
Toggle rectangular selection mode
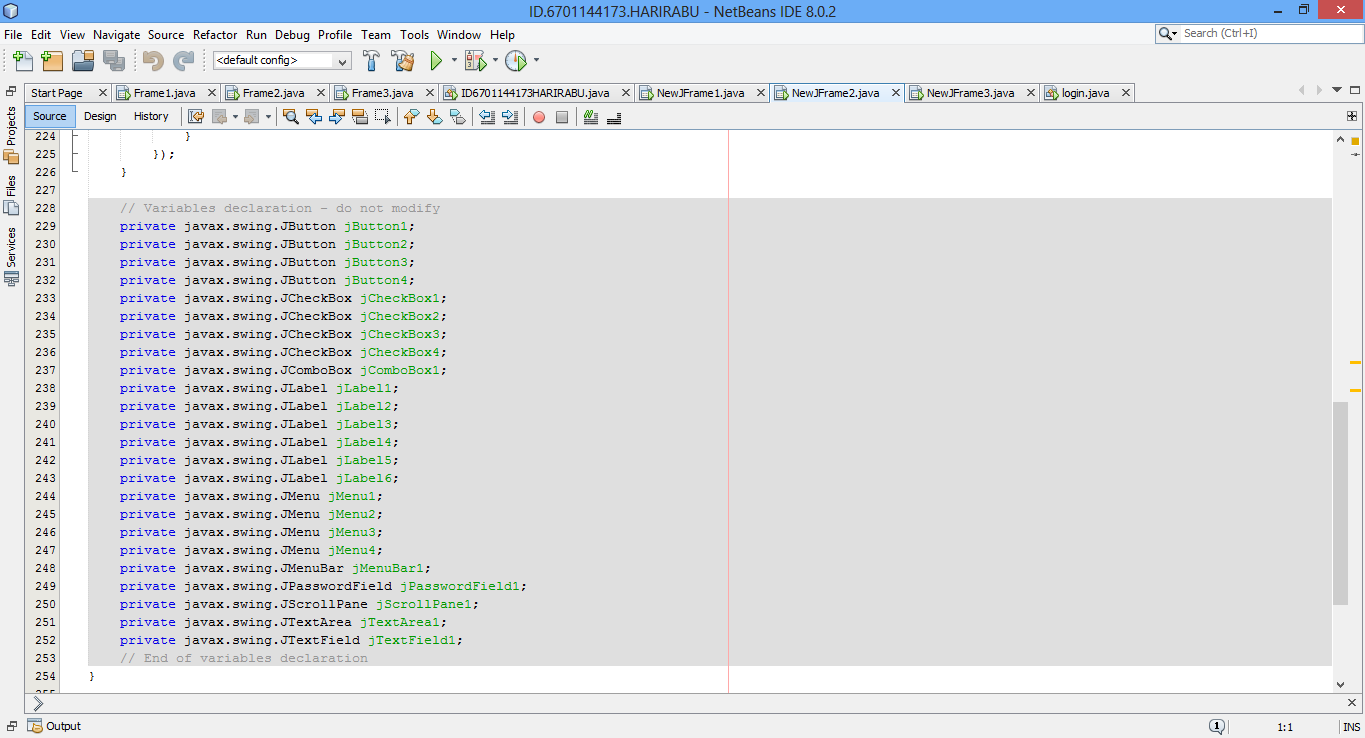tap(383, 117)
